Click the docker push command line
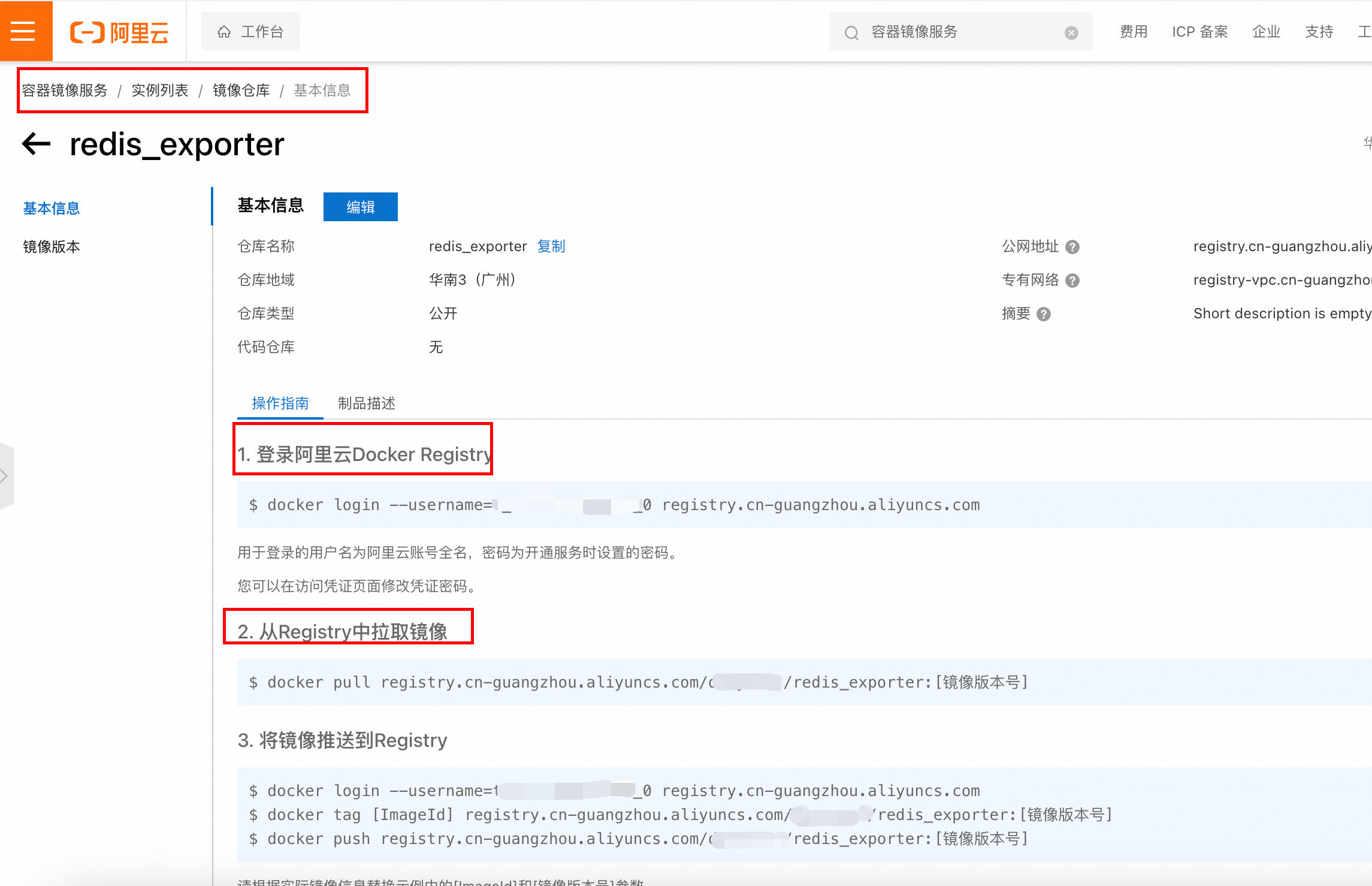 [639, 839]
